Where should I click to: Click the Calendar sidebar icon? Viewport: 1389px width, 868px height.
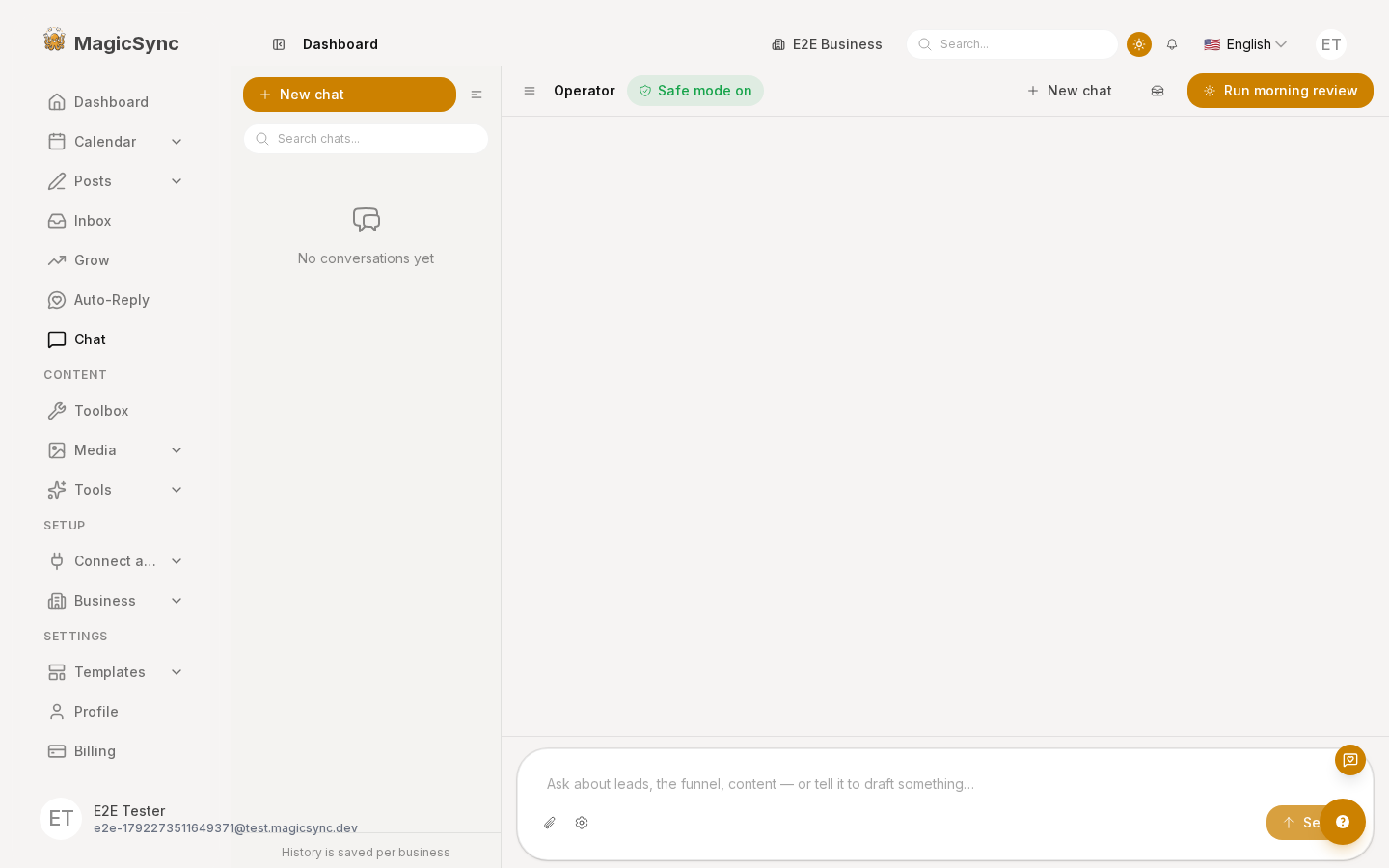click(57, 142)
